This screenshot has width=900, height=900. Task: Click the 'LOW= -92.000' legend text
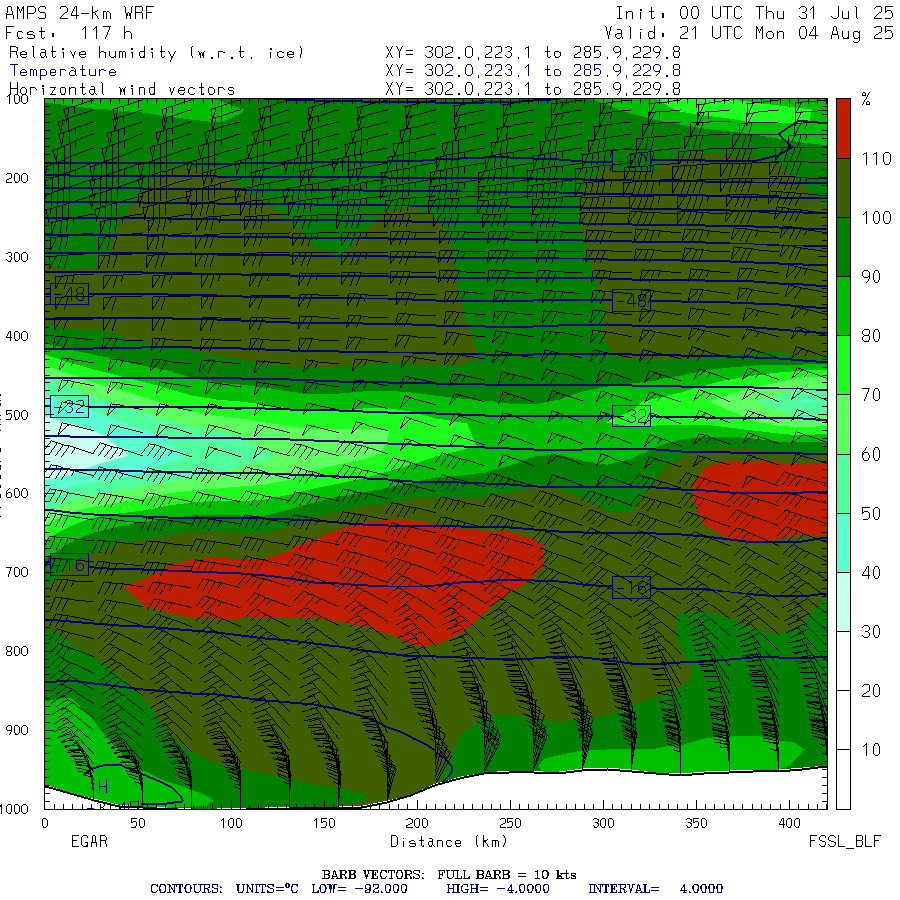[359, 889]
